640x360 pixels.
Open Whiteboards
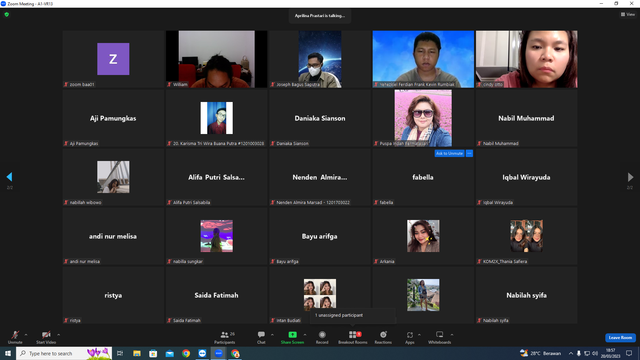pos(440,337)
